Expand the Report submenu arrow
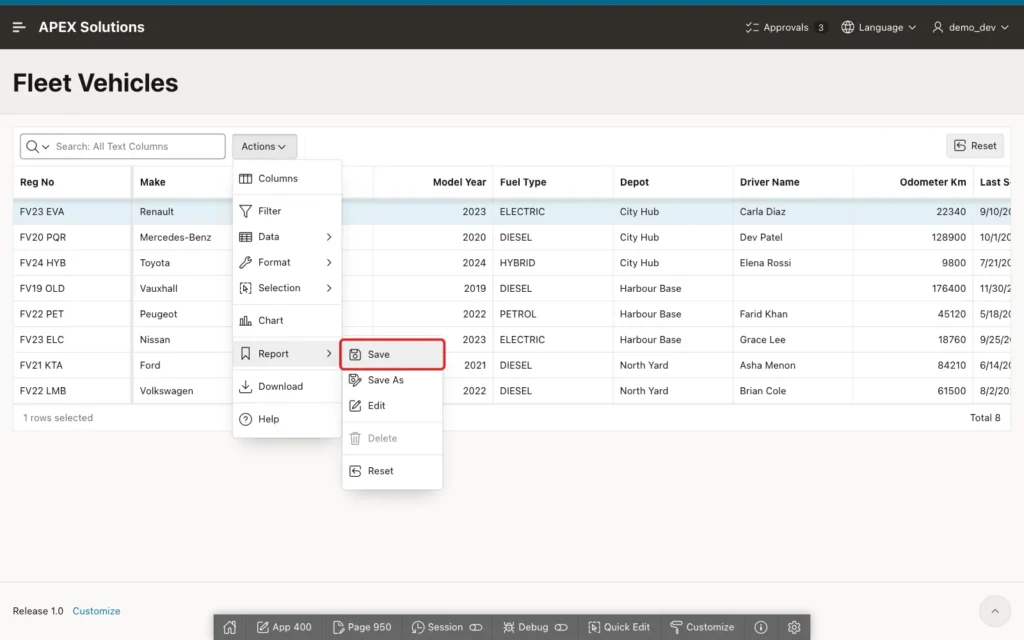This screenshot has height=640, width=1024. 328,354
